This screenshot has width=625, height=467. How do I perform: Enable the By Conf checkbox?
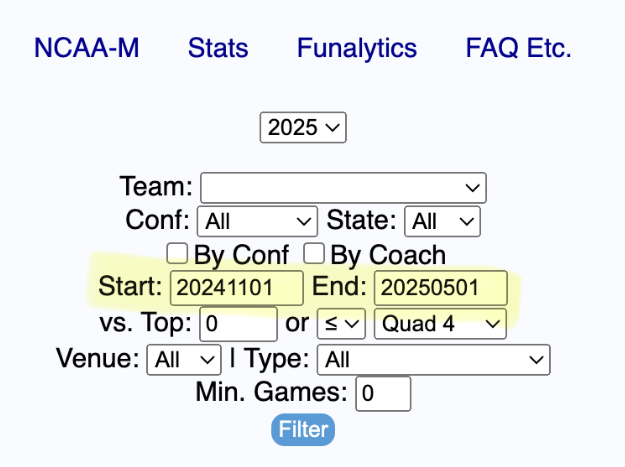(x=179, y=254)
